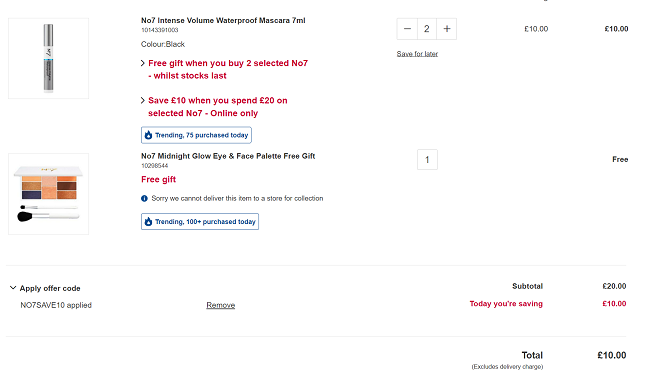Collapse the Apply offer code section
The height and width of the screenshot is (383, 650).
click(x=13, y=288)
